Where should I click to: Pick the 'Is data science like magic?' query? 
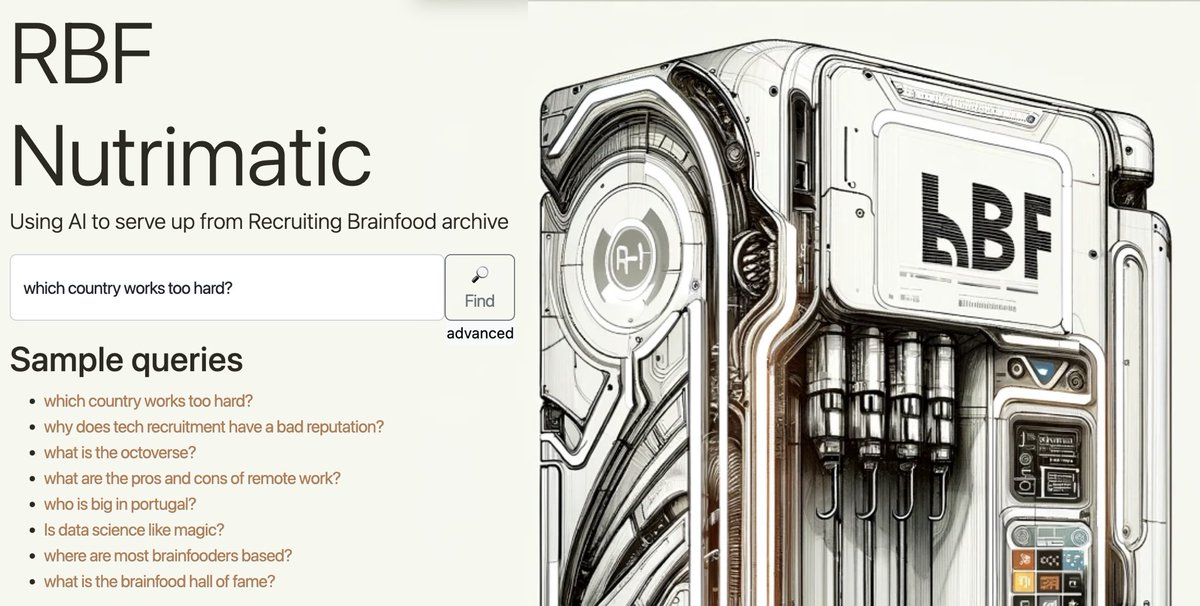pos(134,529)
